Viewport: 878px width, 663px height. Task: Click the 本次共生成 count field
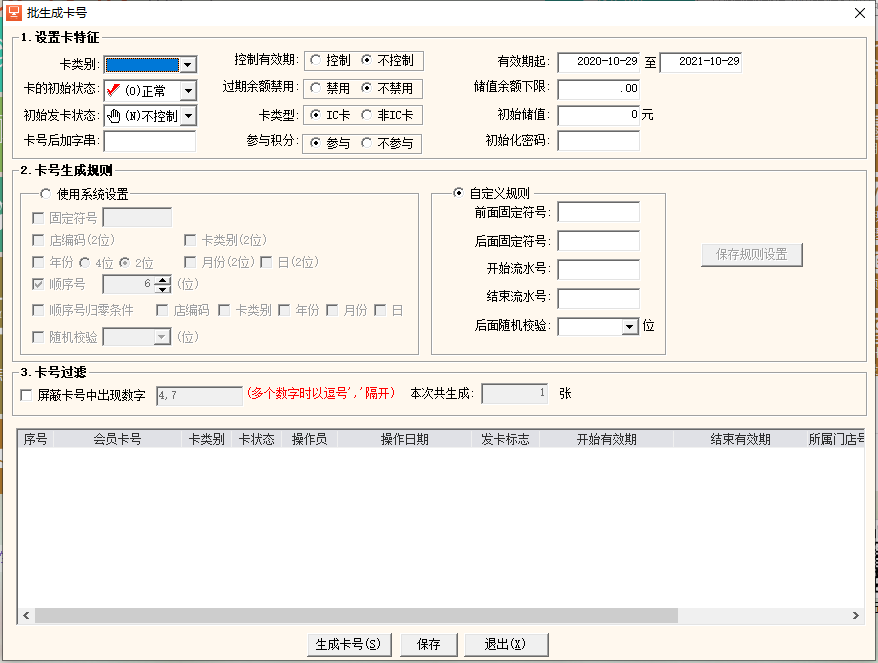(515, 394)
